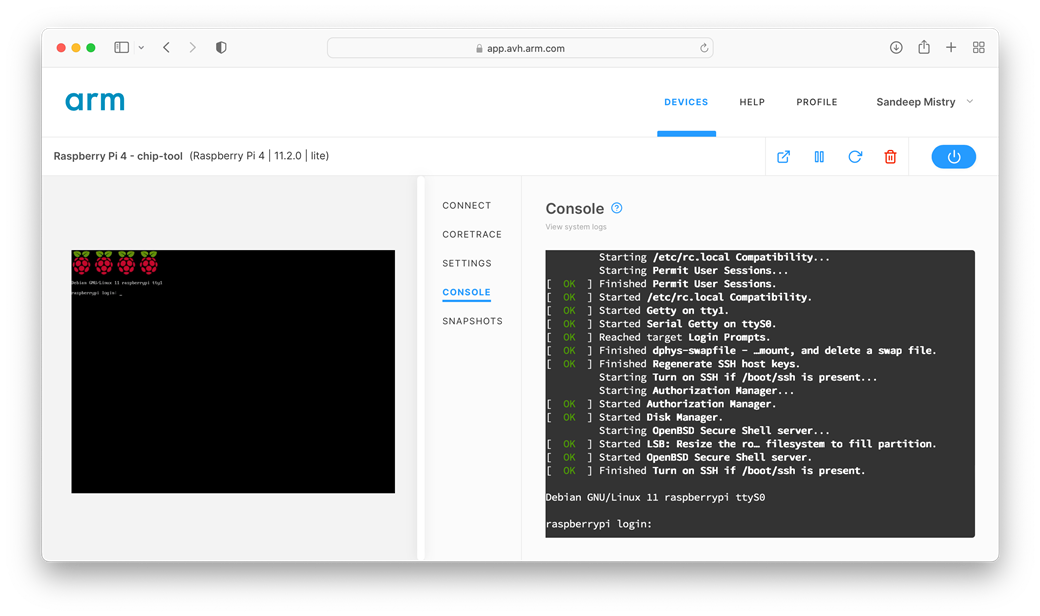Screen dimensions: 1040x616
Task: Click the arm logo
Action: click(95, 101)
